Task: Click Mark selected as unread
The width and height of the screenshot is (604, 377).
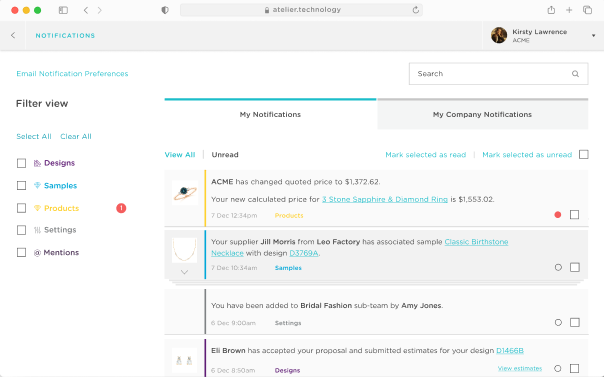Action: click(x=527, y=155)
